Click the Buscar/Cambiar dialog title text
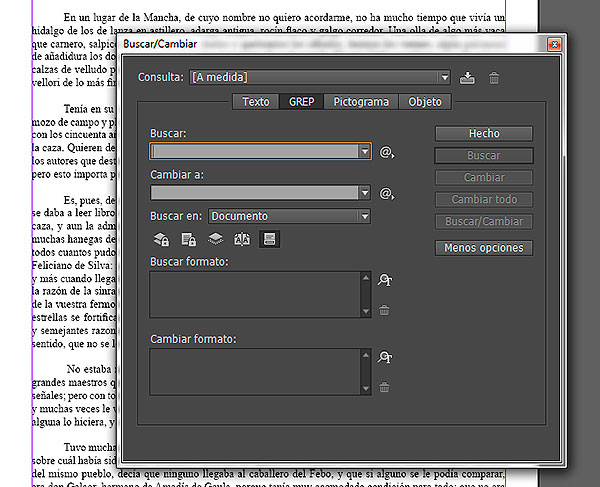 tap(160, 44)
